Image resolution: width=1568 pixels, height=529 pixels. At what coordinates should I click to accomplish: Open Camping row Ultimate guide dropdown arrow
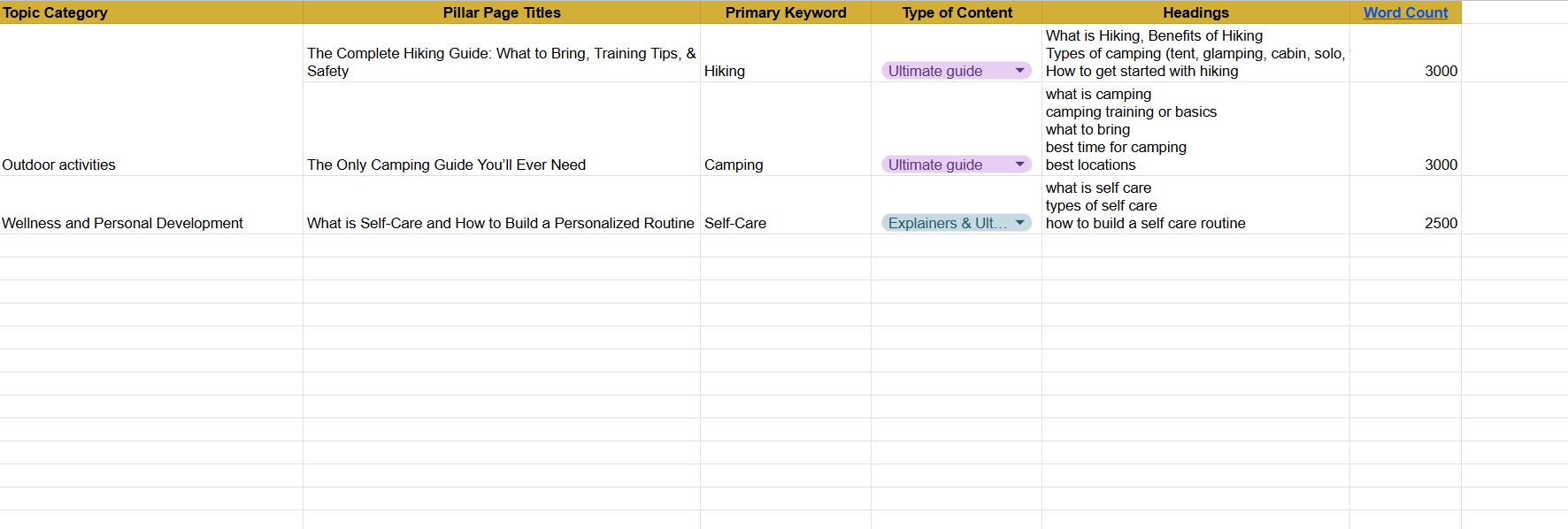(x=1019, y=165)
